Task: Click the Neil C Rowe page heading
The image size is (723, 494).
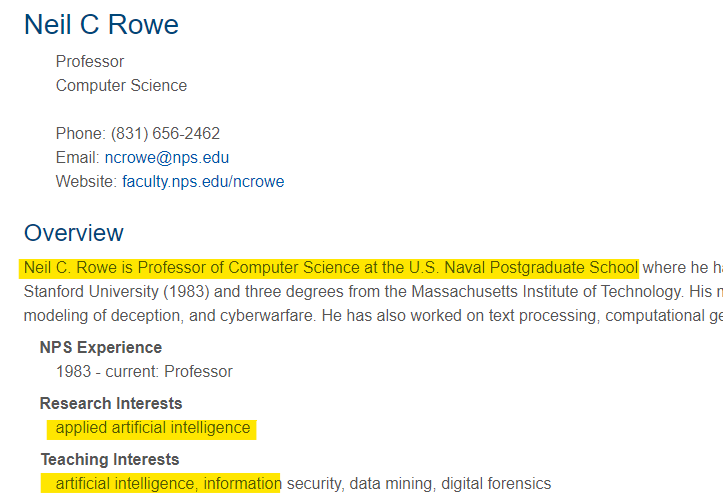Action: [101, 25]
